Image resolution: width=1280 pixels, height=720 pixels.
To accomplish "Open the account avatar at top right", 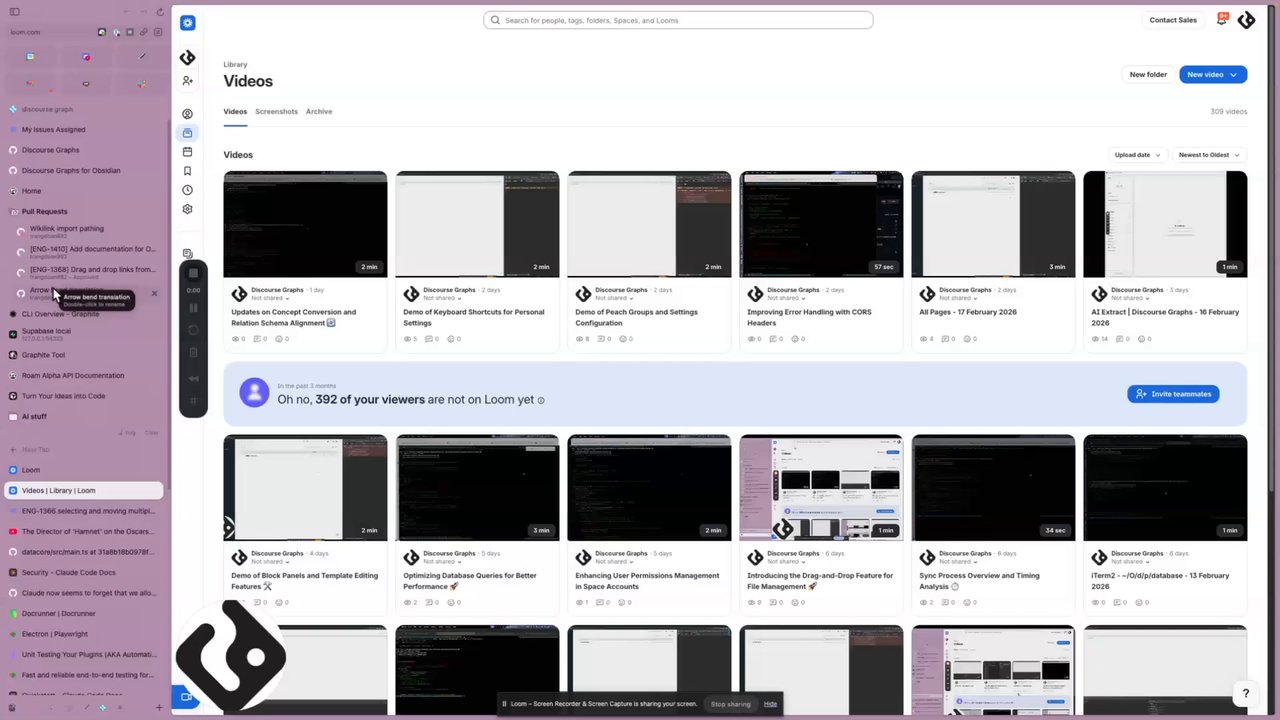I will click(x=1246, y=20).
